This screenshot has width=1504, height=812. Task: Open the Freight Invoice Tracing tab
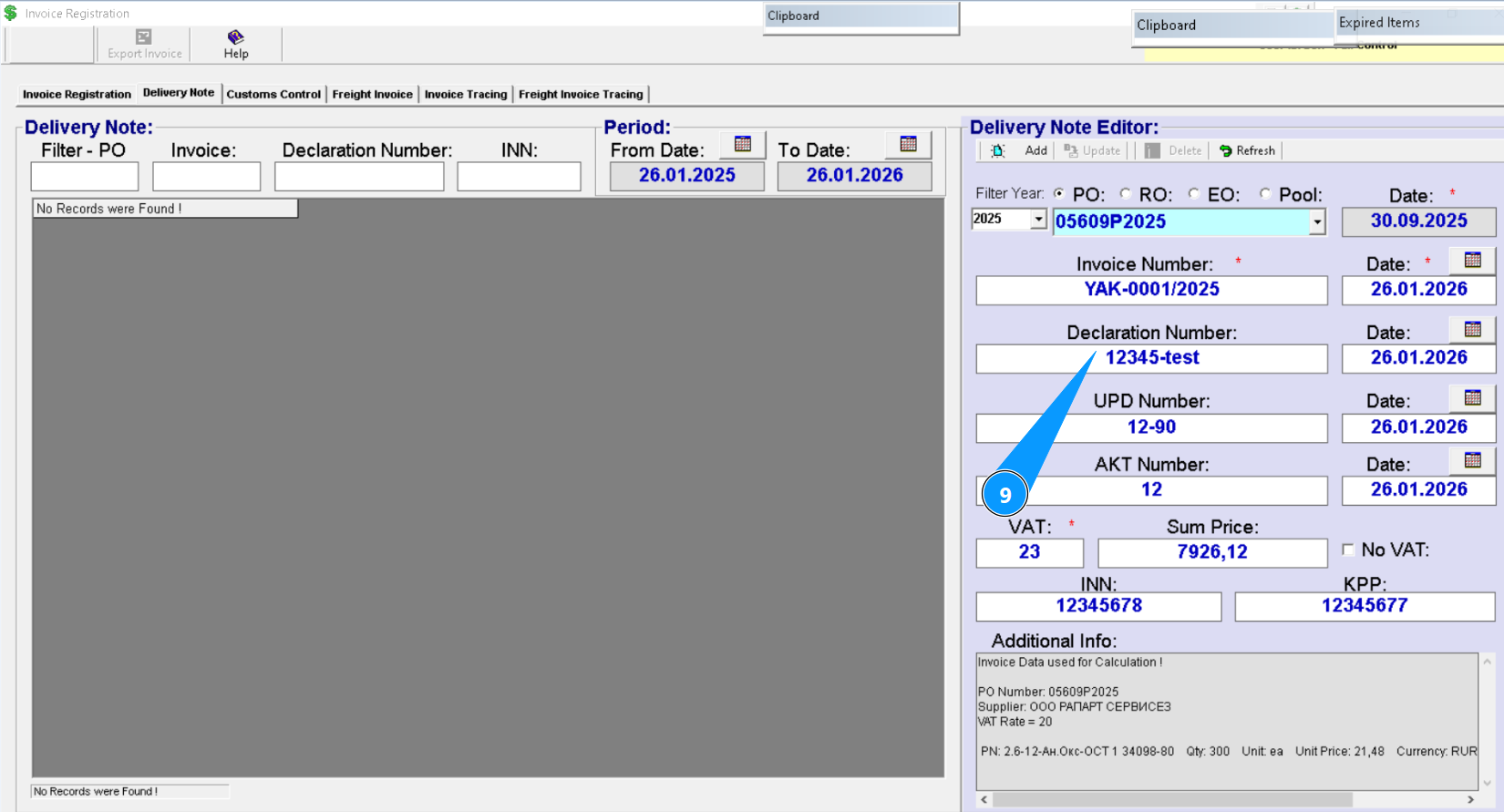click(x=581, y=94)
